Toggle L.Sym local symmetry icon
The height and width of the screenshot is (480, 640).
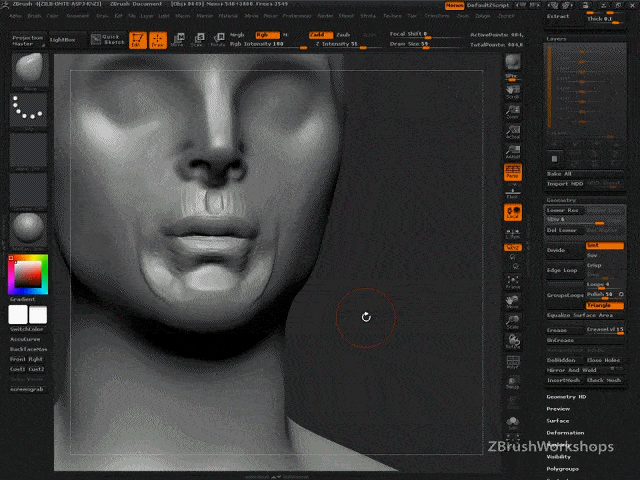tap(513, 233)
